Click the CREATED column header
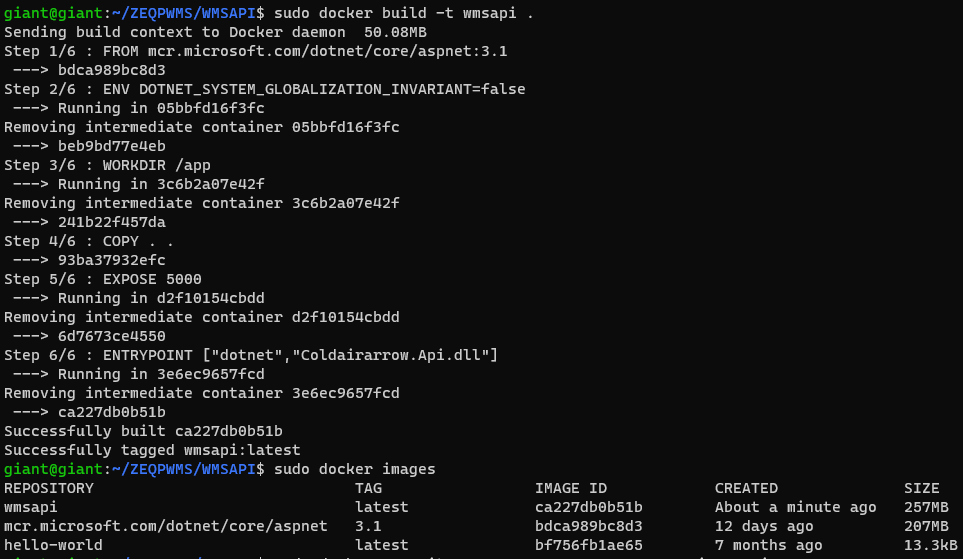Viewport: 963px width, 559px height. coord(746,488)
